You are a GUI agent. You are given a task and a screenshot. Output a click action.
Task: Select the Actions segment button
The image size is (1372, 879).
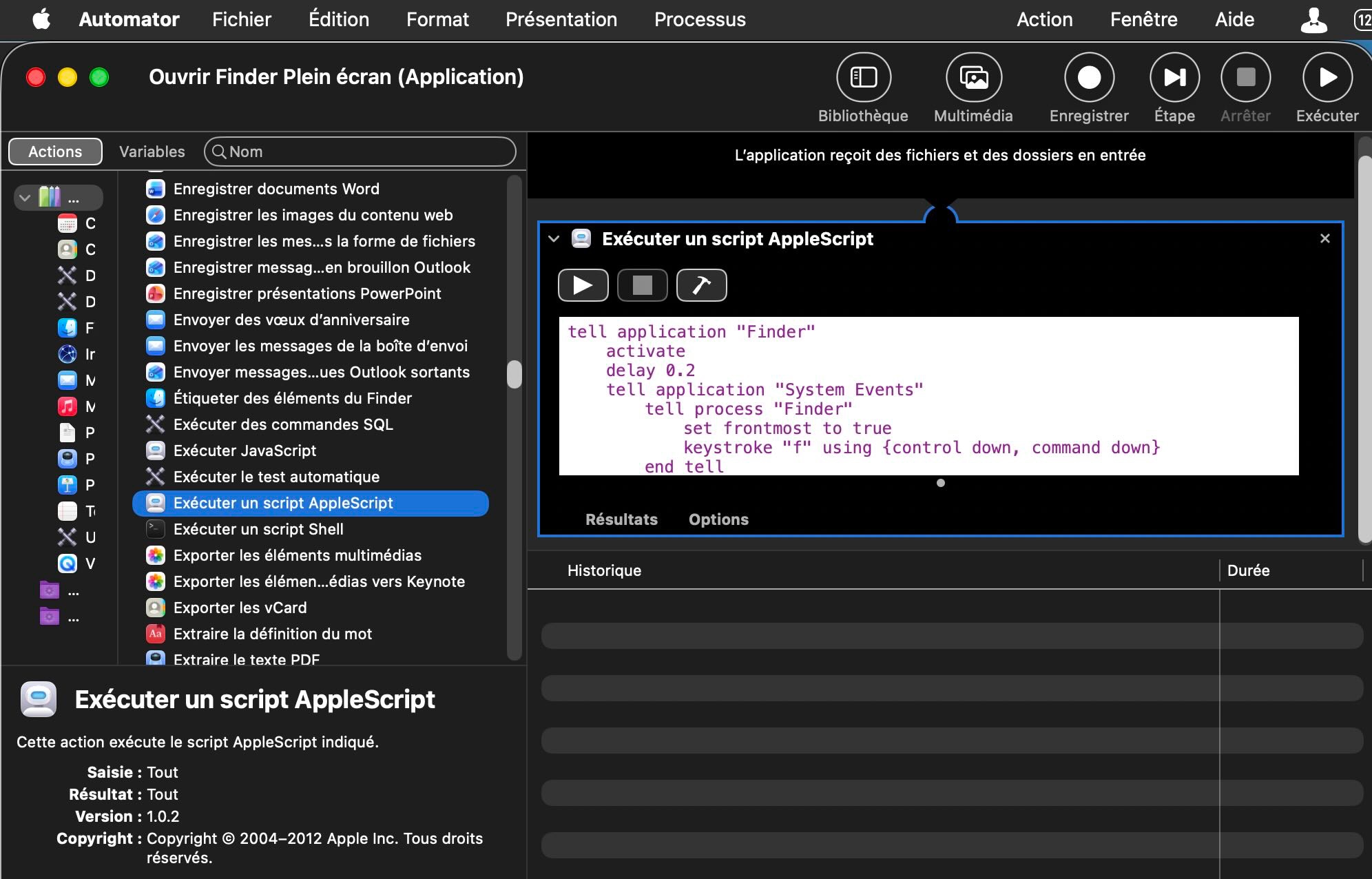click(55, 152)
